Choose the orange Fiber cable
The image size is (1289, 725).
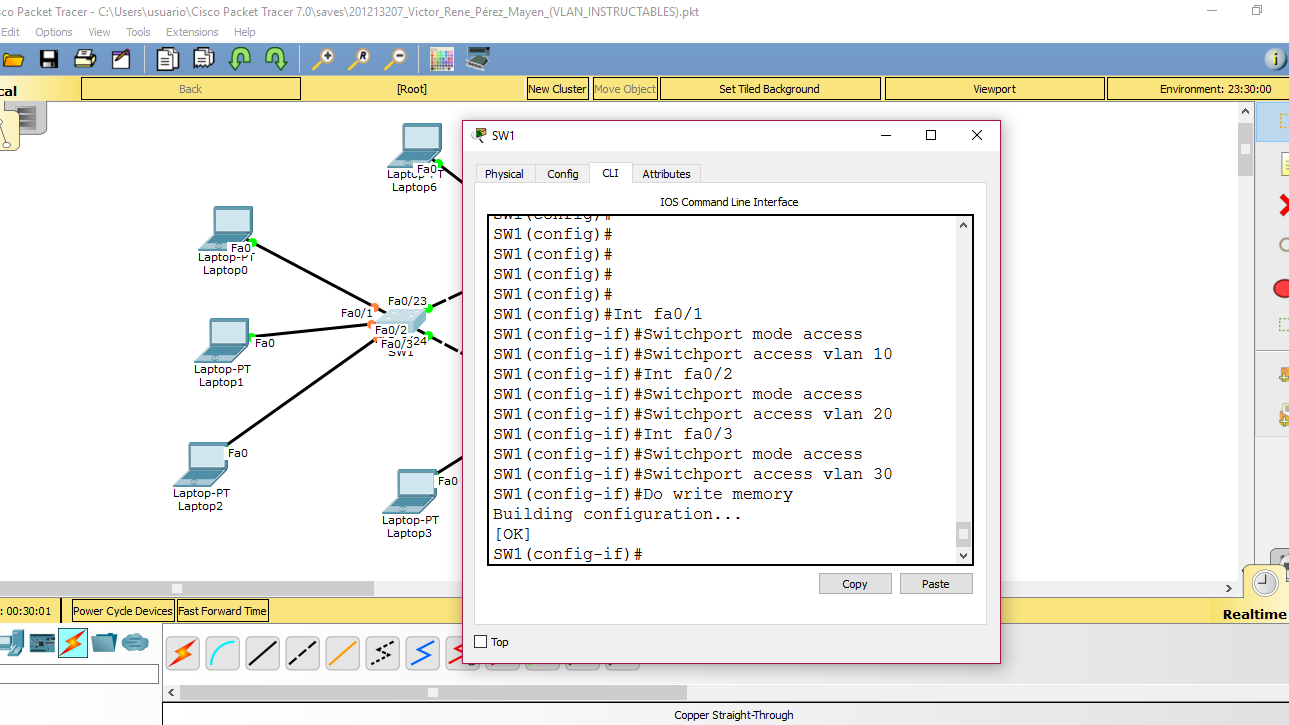[342, 653]
